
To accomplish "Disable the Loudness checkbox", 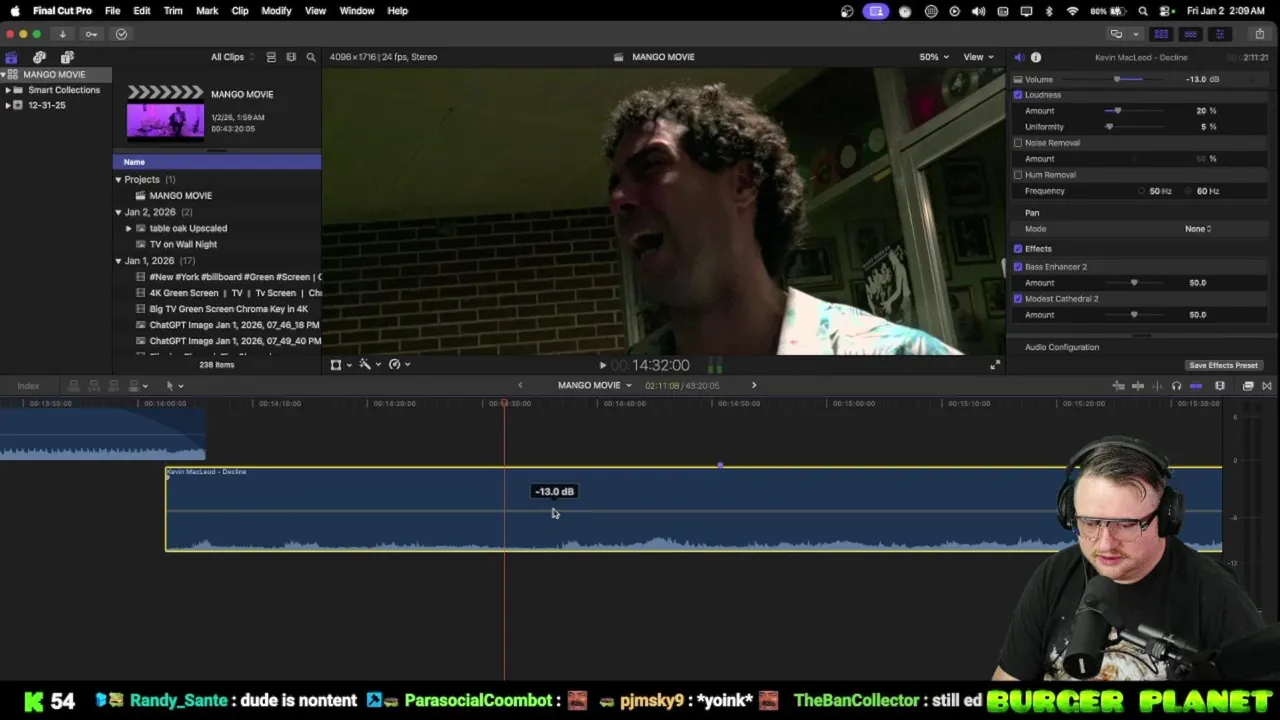I will tap(1018, 95).
